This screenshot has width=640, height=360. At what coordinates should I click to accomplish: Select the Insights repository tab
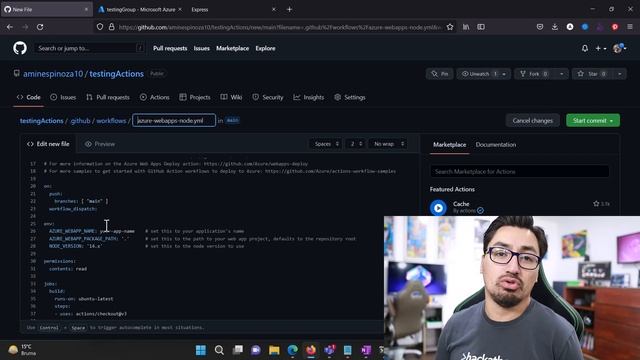309,97
